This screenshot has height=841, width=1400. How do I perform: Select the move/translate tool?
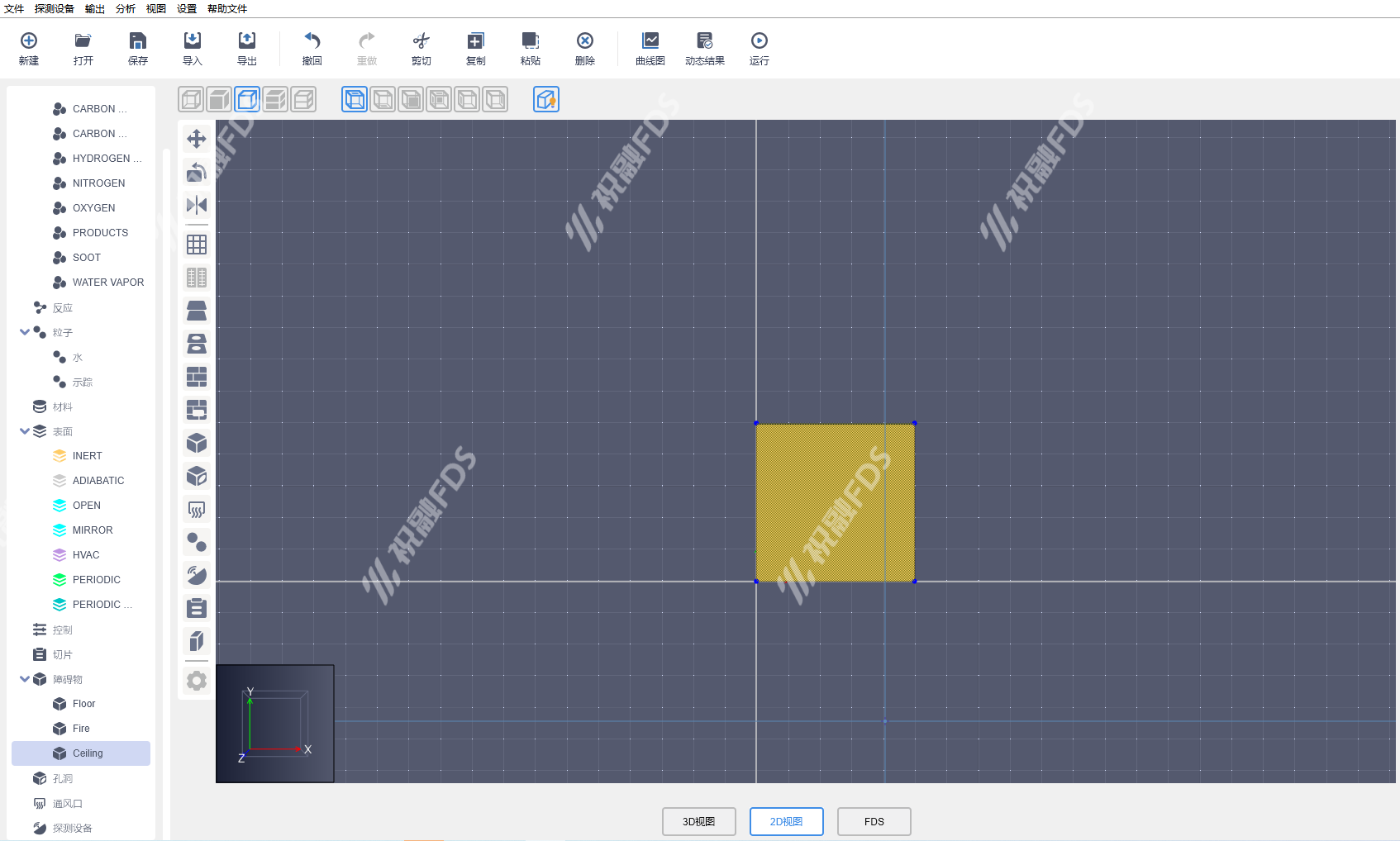pyautogui.click(x=197, y=139)
